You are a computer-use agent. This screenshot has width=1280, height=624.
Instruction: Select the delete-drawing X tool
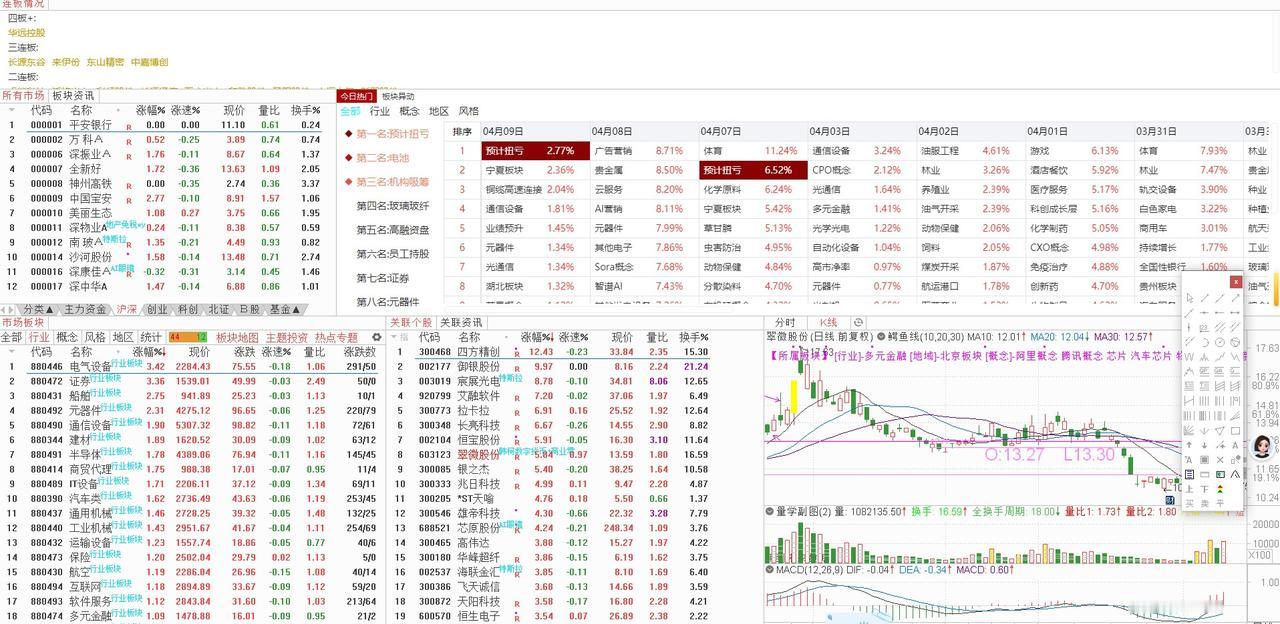(x=1220, y=461)
